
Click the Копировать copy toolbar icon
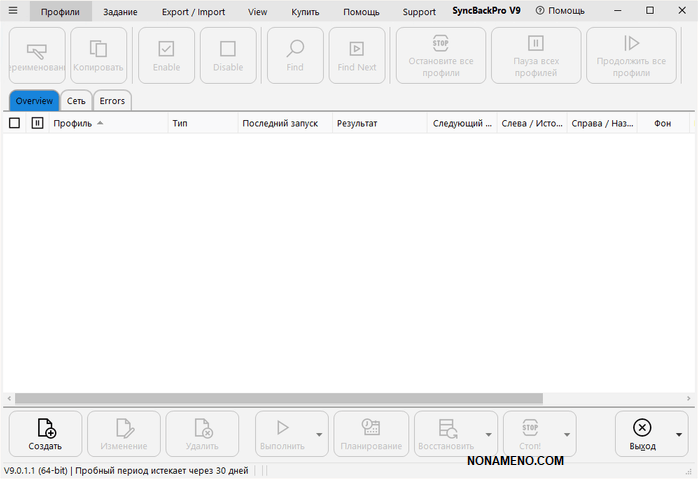(99, 47)
